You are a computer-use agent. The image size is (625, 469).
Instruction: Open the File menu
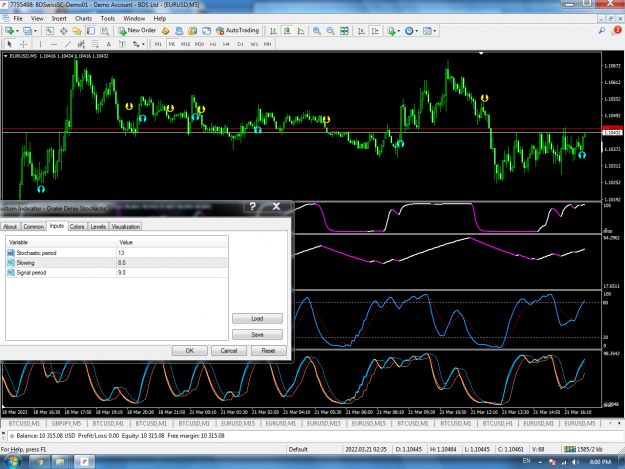pyautogui.click(x=18, y=18)
